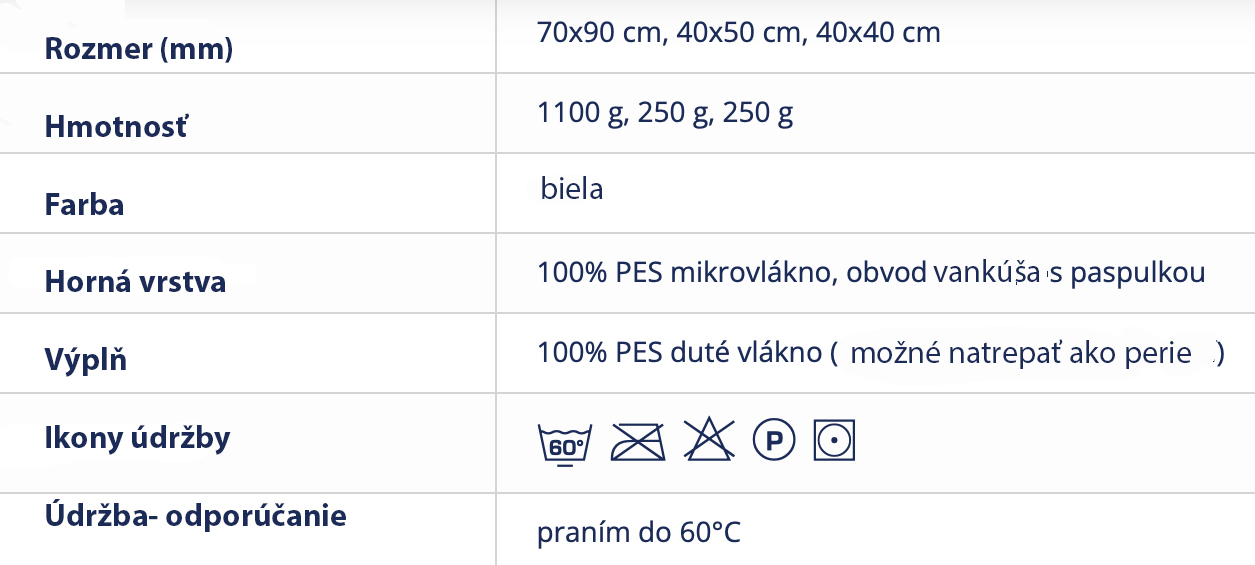The image size is (1255, 565).
Task: Select the Údržba- odporúčanie label
Action: pos(196,516)
